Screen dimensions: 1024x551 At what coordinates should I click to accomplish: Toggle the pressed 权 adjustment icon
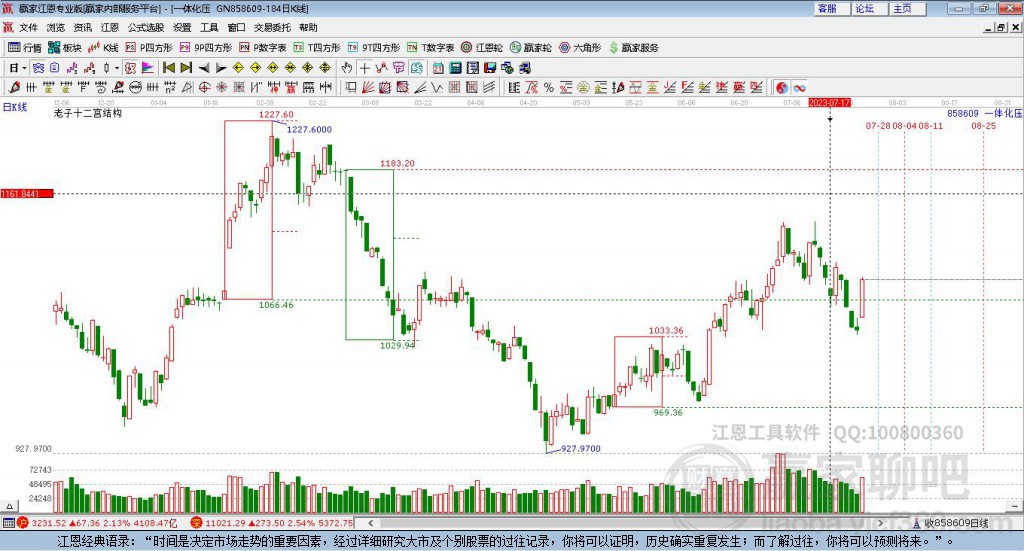(x=131, y=68)
